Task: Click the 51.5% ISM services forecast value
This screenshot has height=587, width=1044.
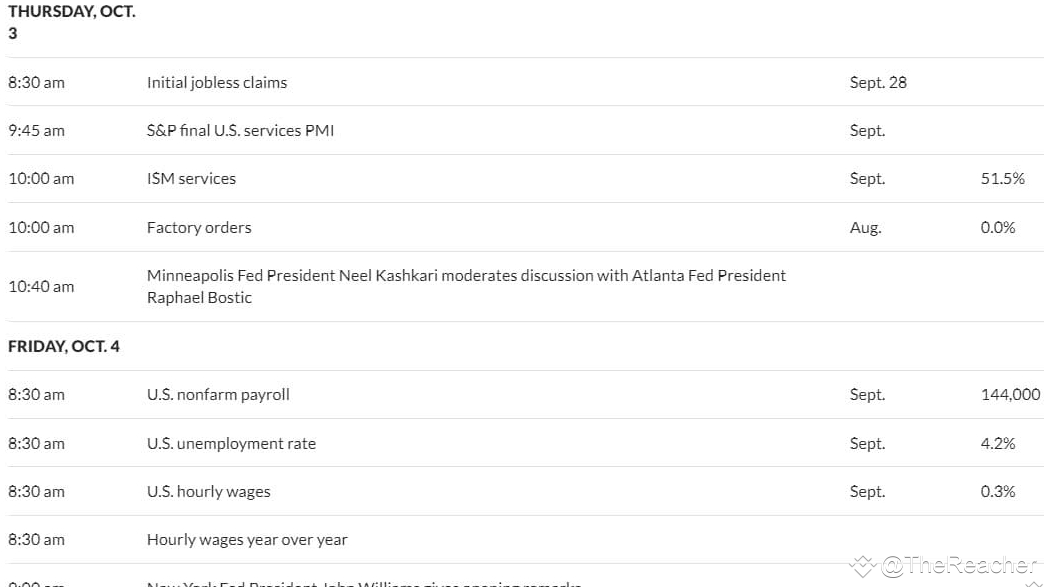Action: tap(1002, 178)
